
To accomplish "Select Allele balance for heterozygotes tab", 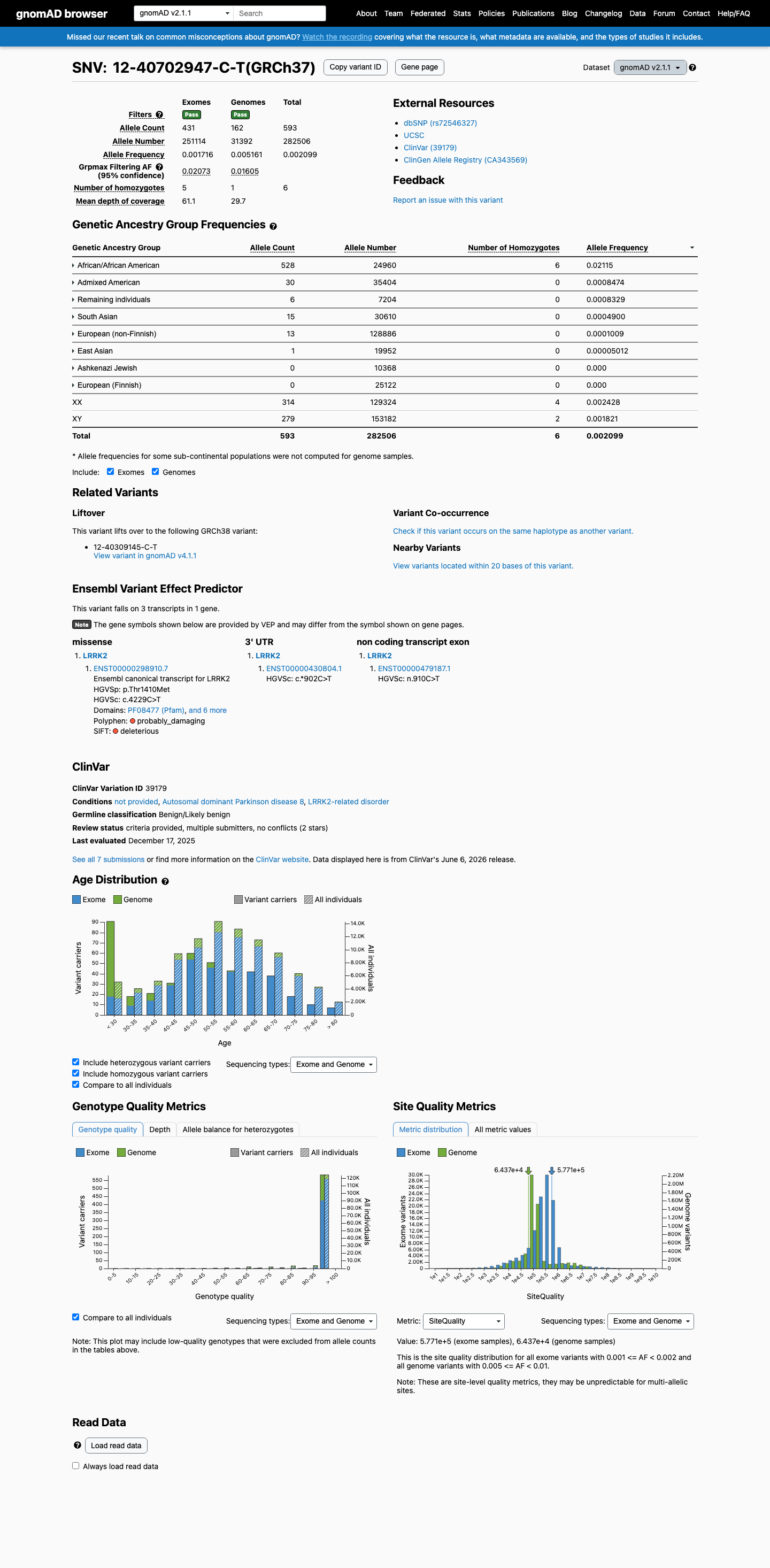I will point(238,1129).
